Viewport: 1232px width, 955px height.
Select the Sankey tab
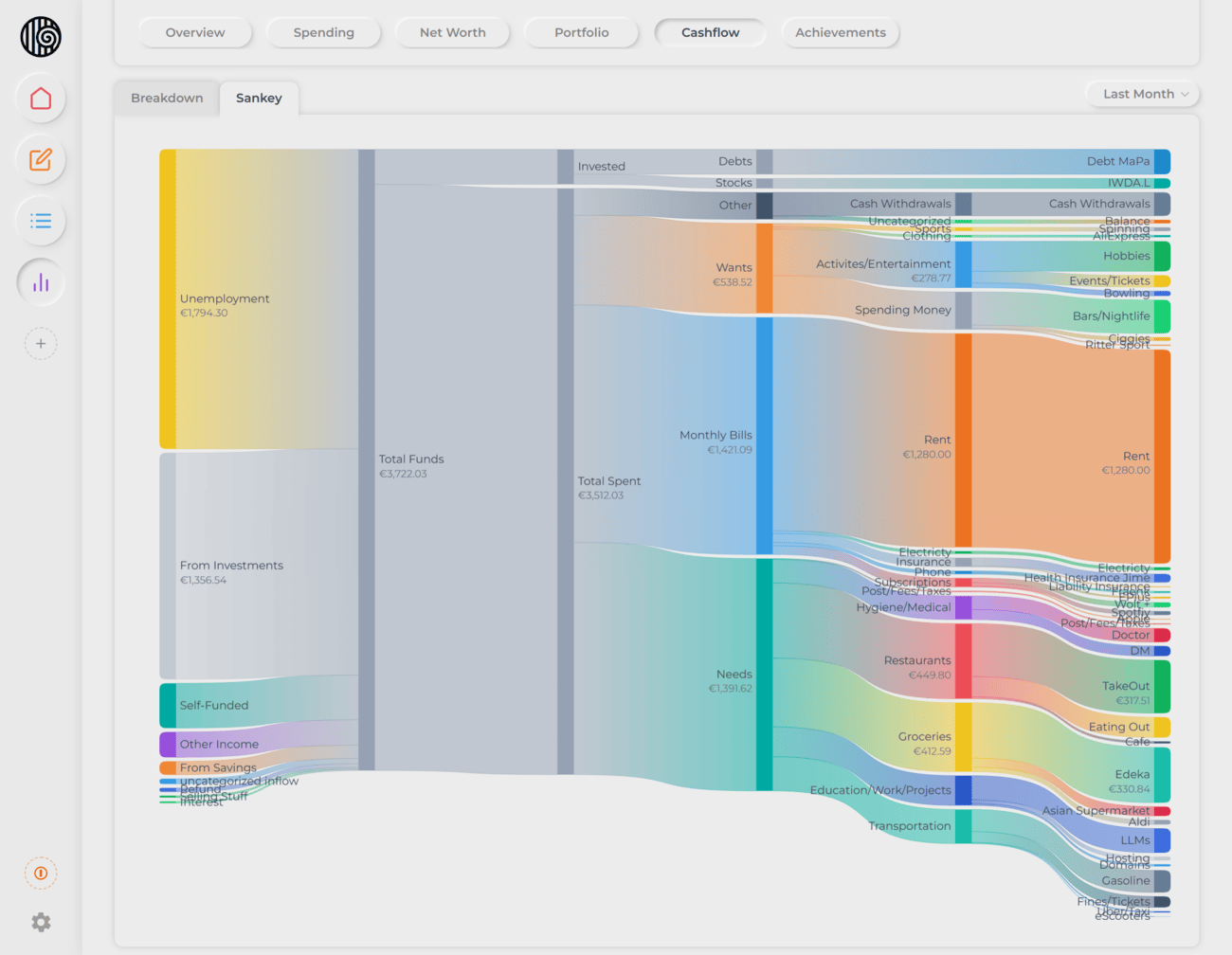click(x=259, y=98)
